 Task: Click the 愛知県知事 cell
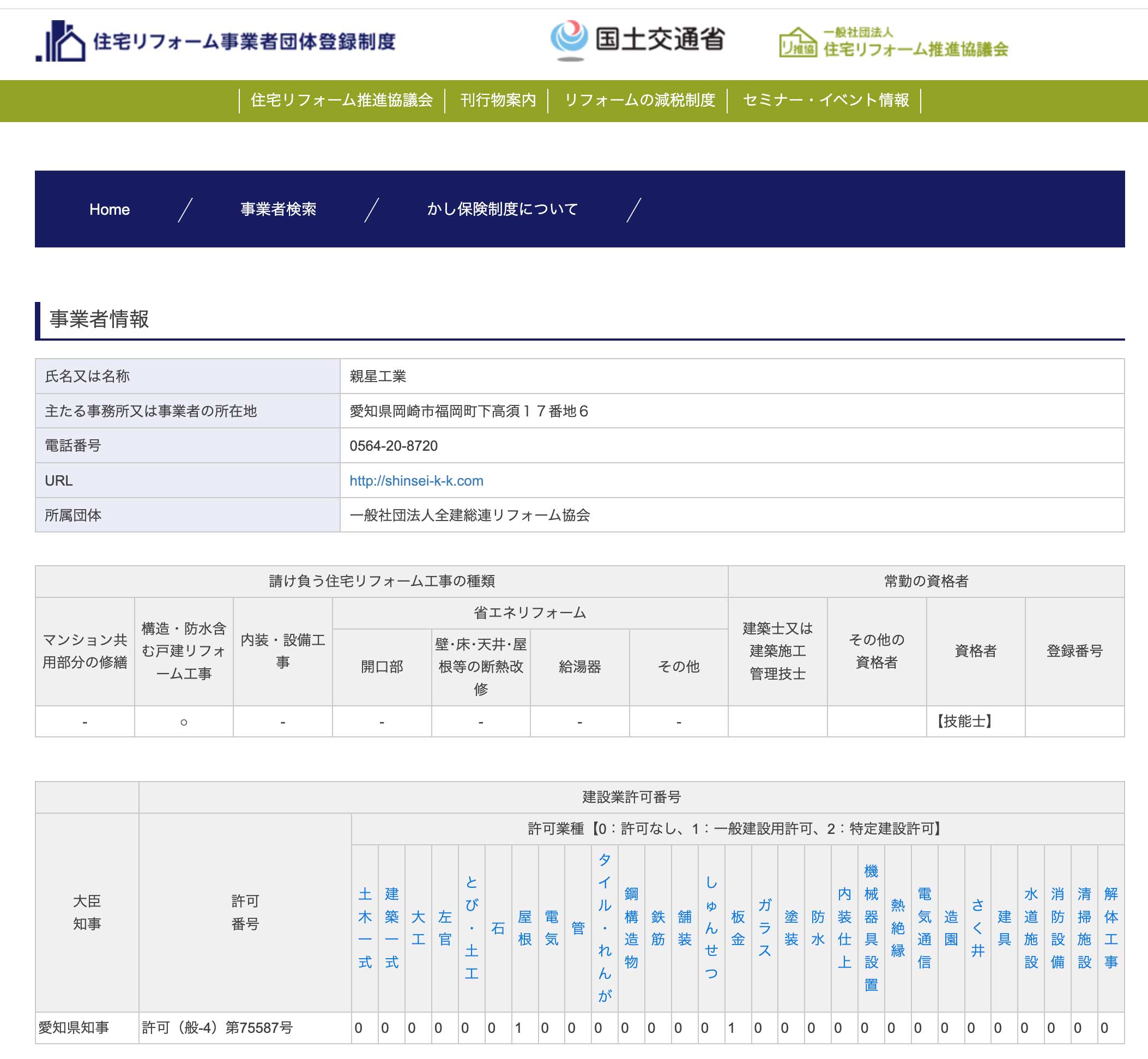[x=87, y=1027]
